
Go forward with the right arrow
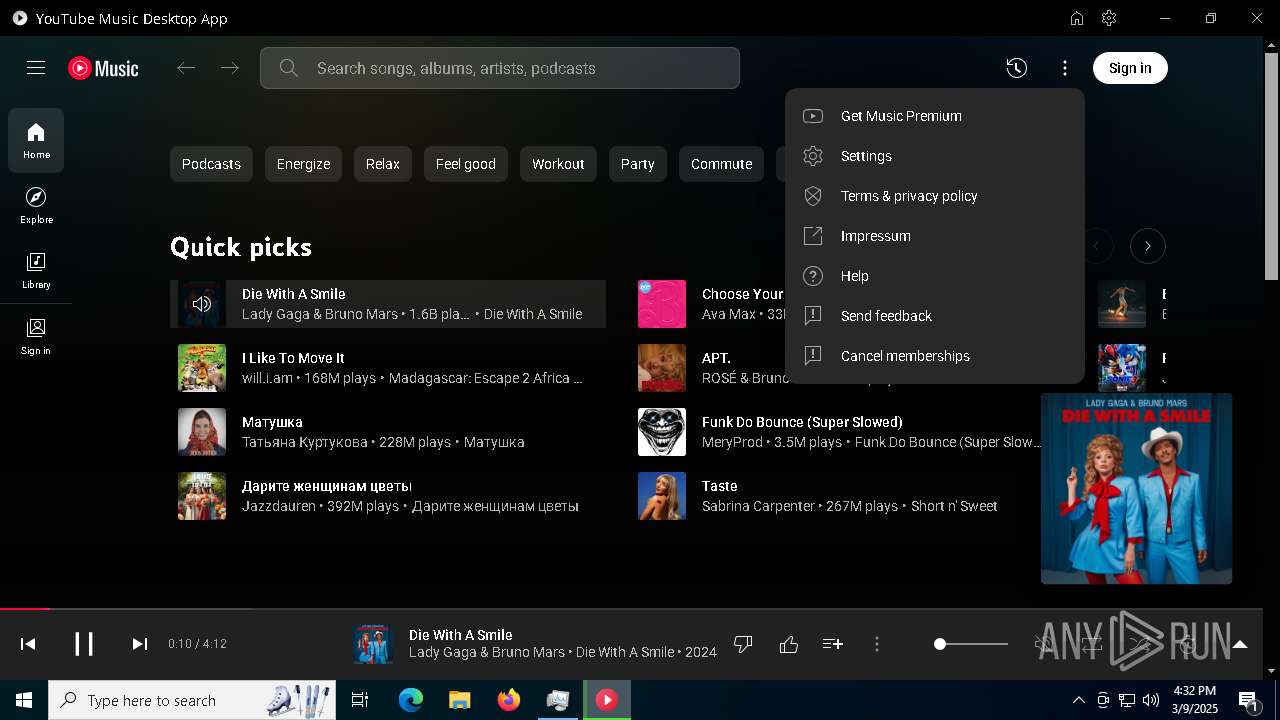point(230,68)
